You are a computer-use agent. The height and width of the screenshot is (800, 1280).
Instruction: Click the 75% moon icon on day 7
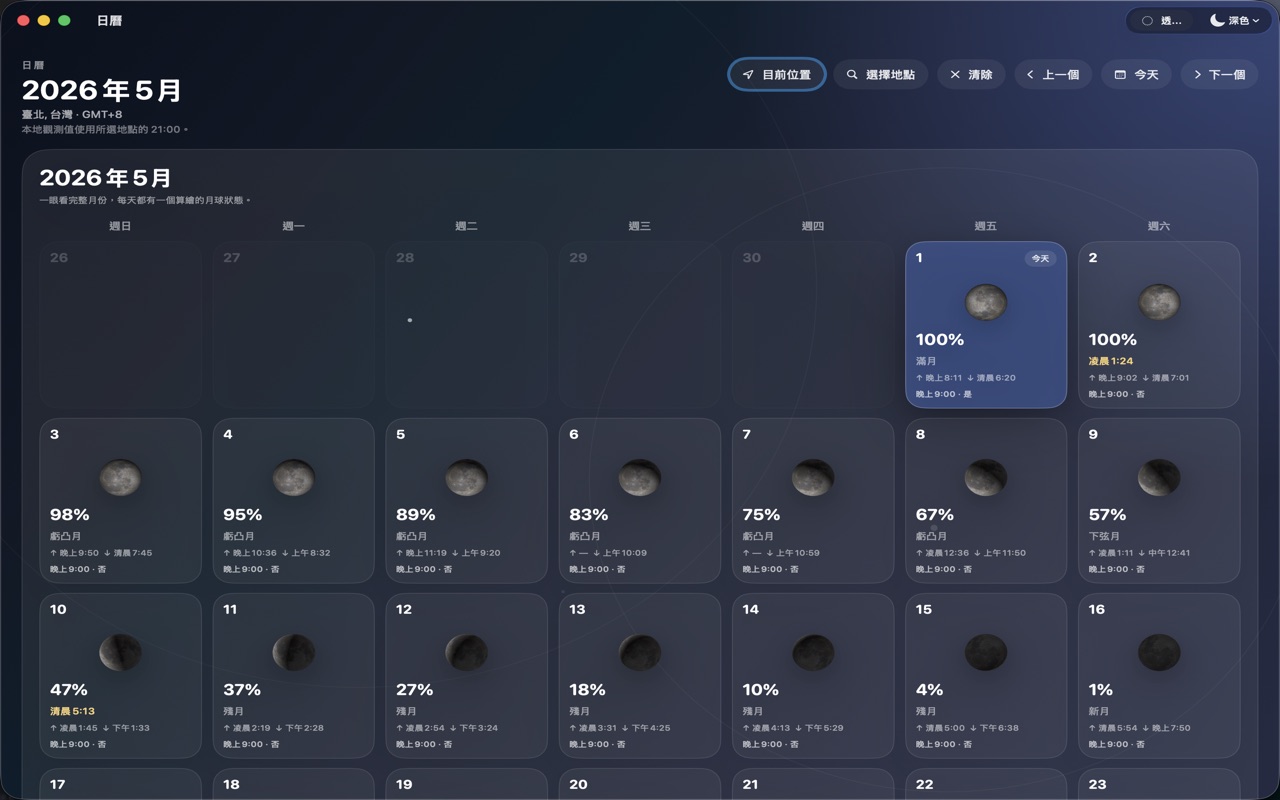pyautogui.click(x=813, y=478)
